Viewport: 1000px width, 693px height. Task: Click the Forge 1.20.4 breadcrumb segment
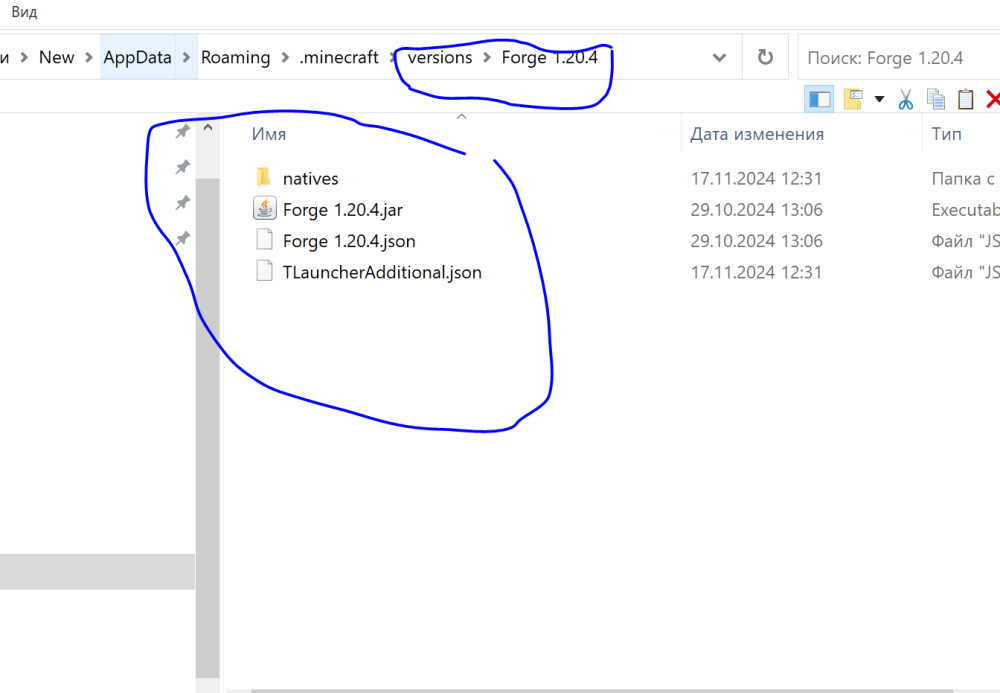coord(550,57)
